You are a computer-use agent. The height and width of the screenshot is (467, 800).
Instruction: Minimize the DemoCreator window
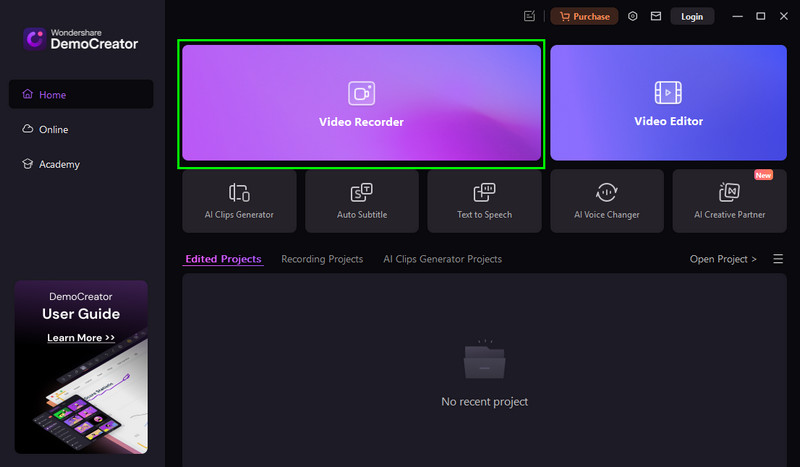coord(737,16)
